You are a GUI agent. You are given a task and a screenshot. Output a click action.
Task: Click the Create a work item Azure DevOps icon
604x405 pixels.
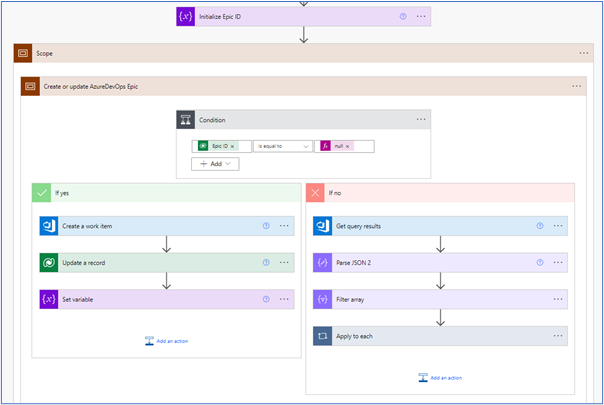point(49,226)
